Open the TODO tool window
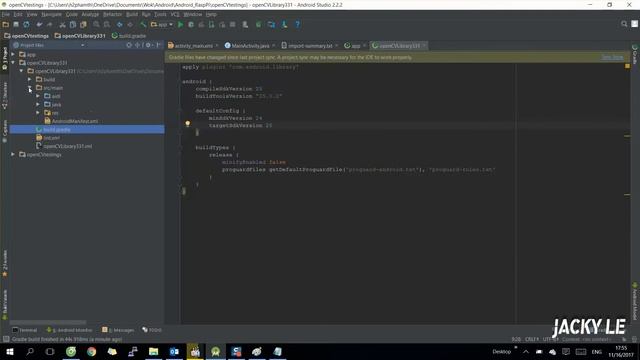Image resolution: width=640 pixels, height=360 pixels. pos(152,330)
